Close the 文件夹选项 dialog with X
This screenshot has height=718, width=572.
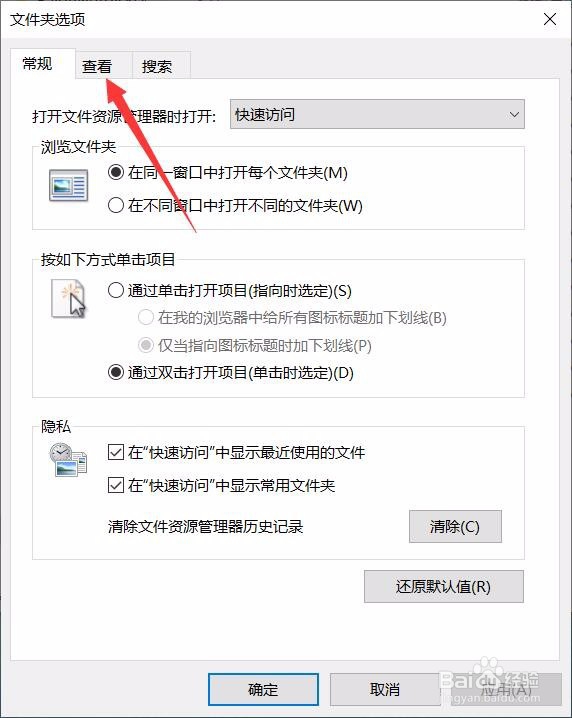[550, 19]
